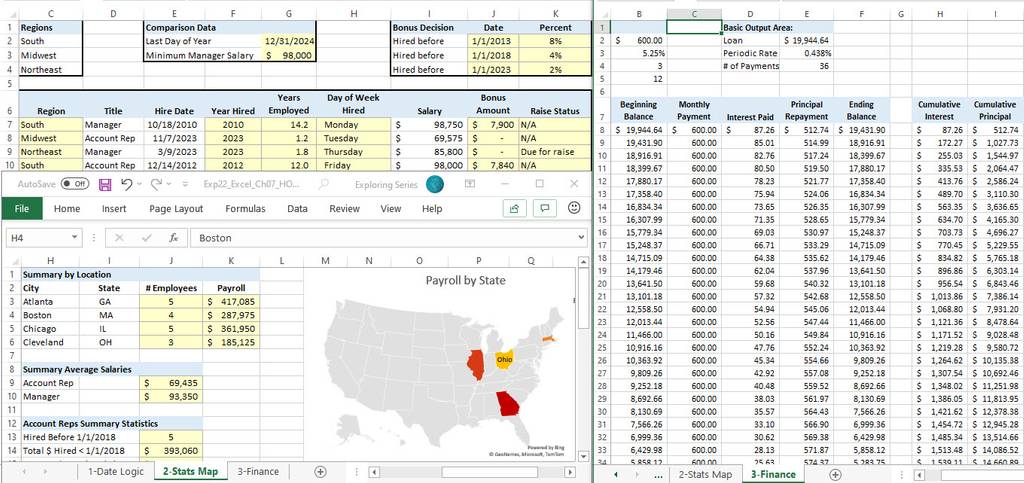Click the green File button
This screenshot has width=1024, height=483.
coord(22,209)
